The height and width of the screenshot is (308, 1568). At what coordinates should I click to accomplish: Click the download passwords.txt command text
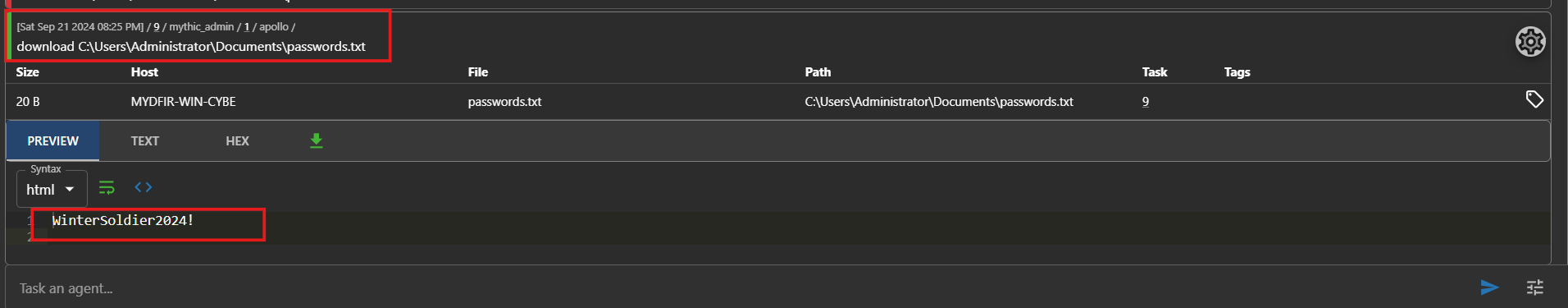click(x=191, y=47)
